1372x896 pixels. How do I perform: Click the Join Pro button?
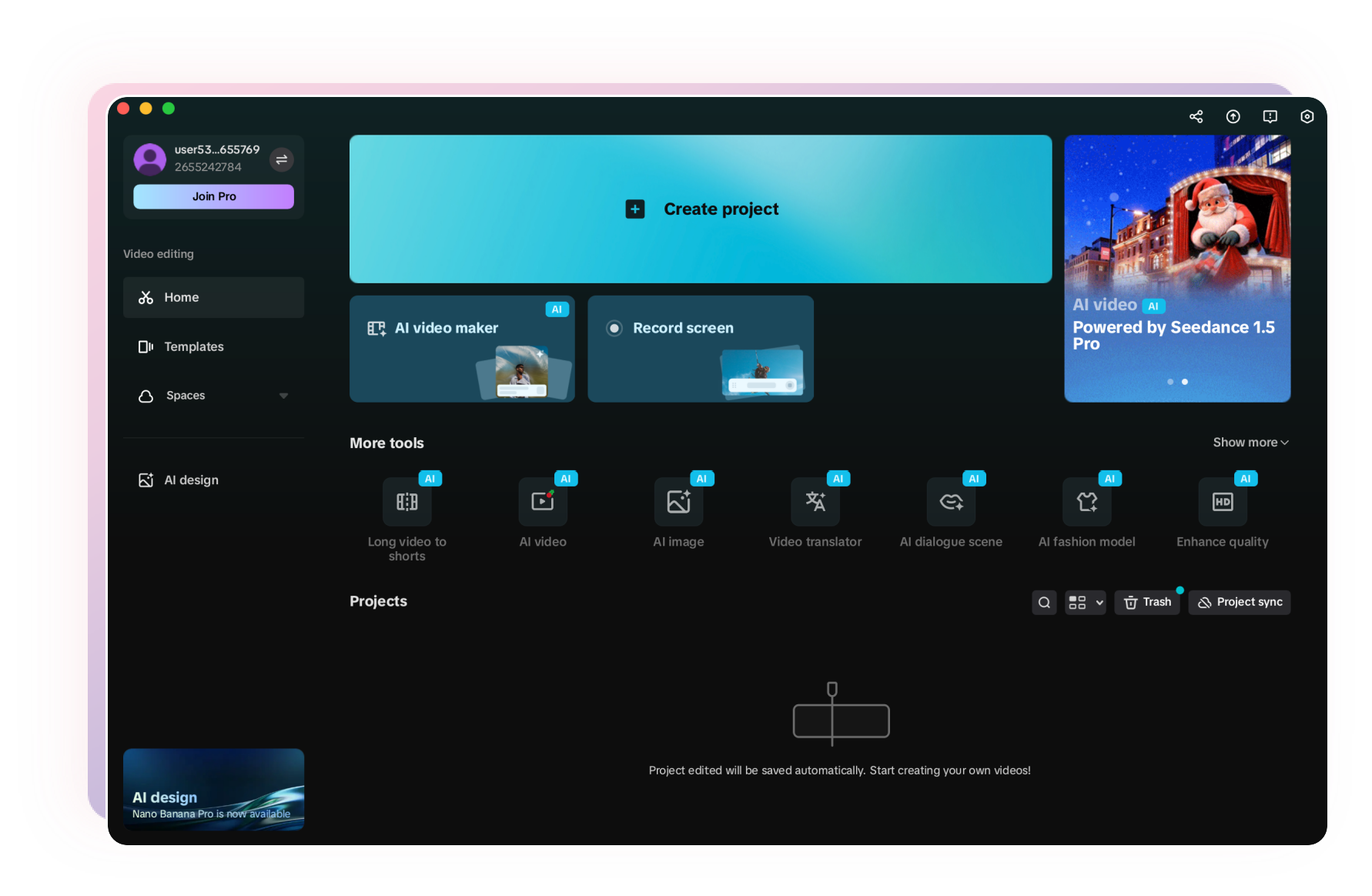tap(213, 196)
